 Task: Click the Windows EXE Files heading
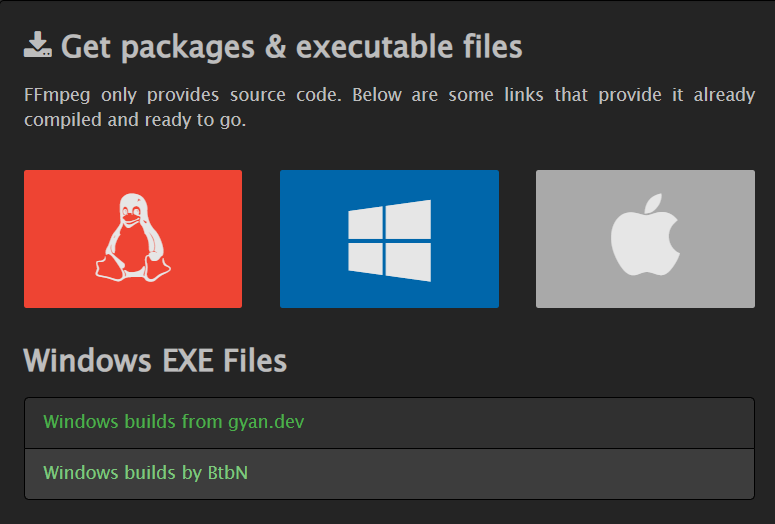point(155,360)
